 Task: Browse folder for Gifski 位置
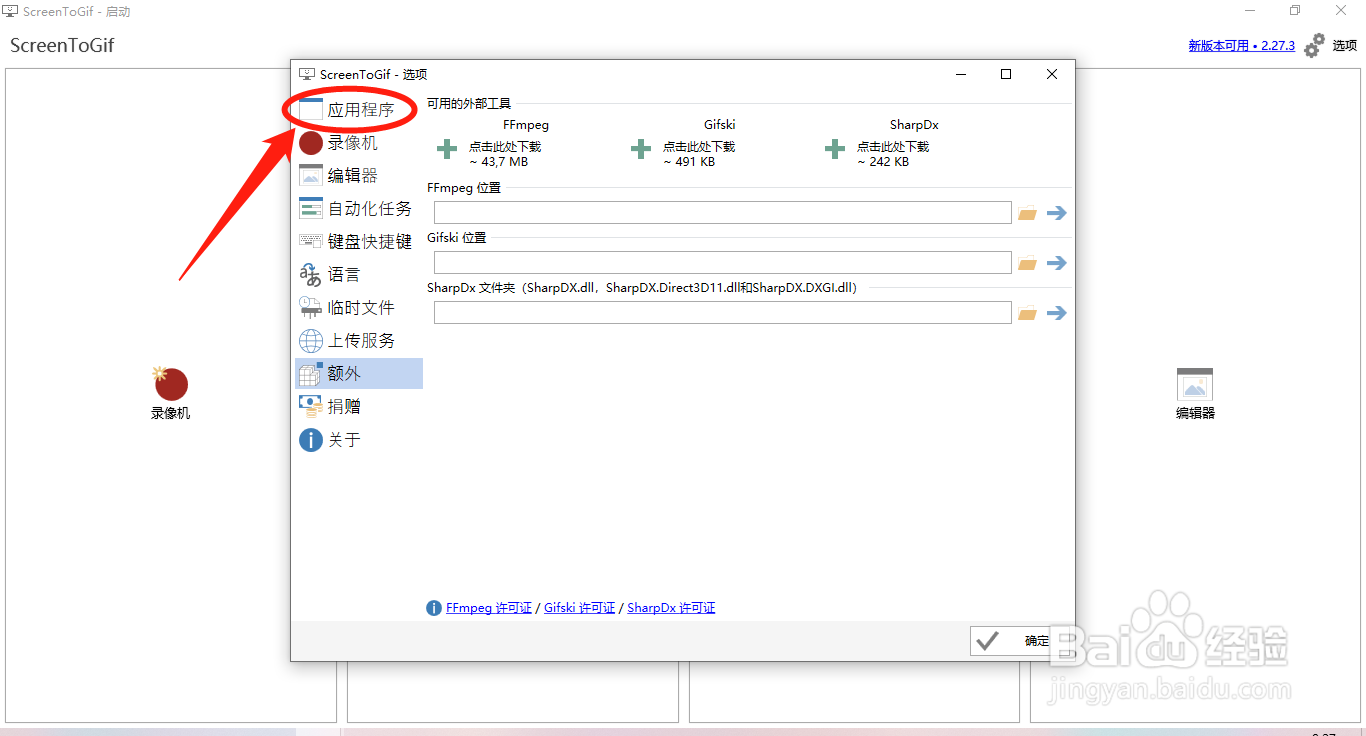(x=1027, y=263)
